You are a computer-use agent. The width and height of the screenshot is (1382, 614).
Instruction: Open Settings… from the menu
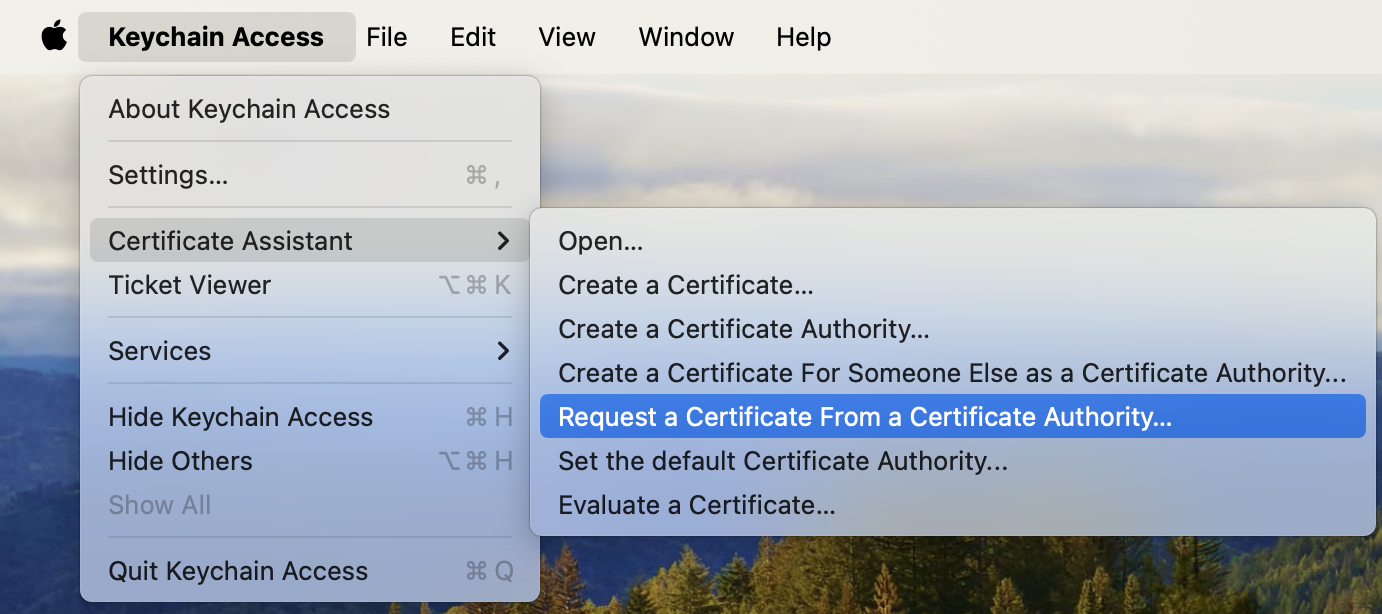168,175
